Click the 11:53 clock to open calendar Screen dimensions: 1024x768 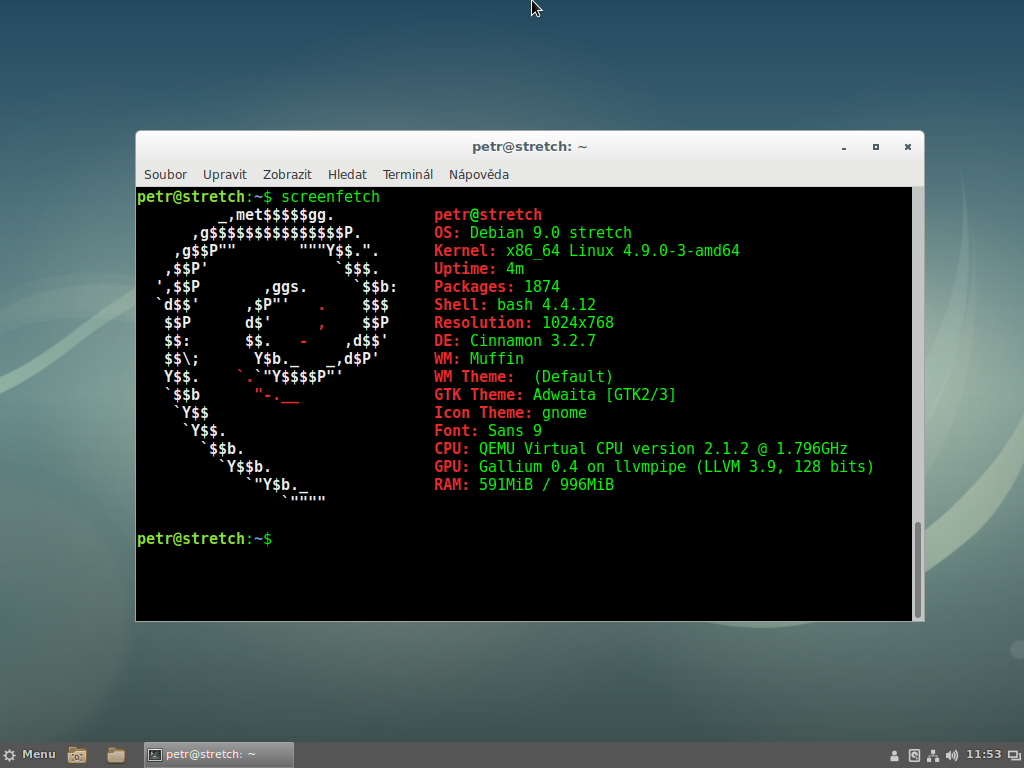(x=983, y=755)
